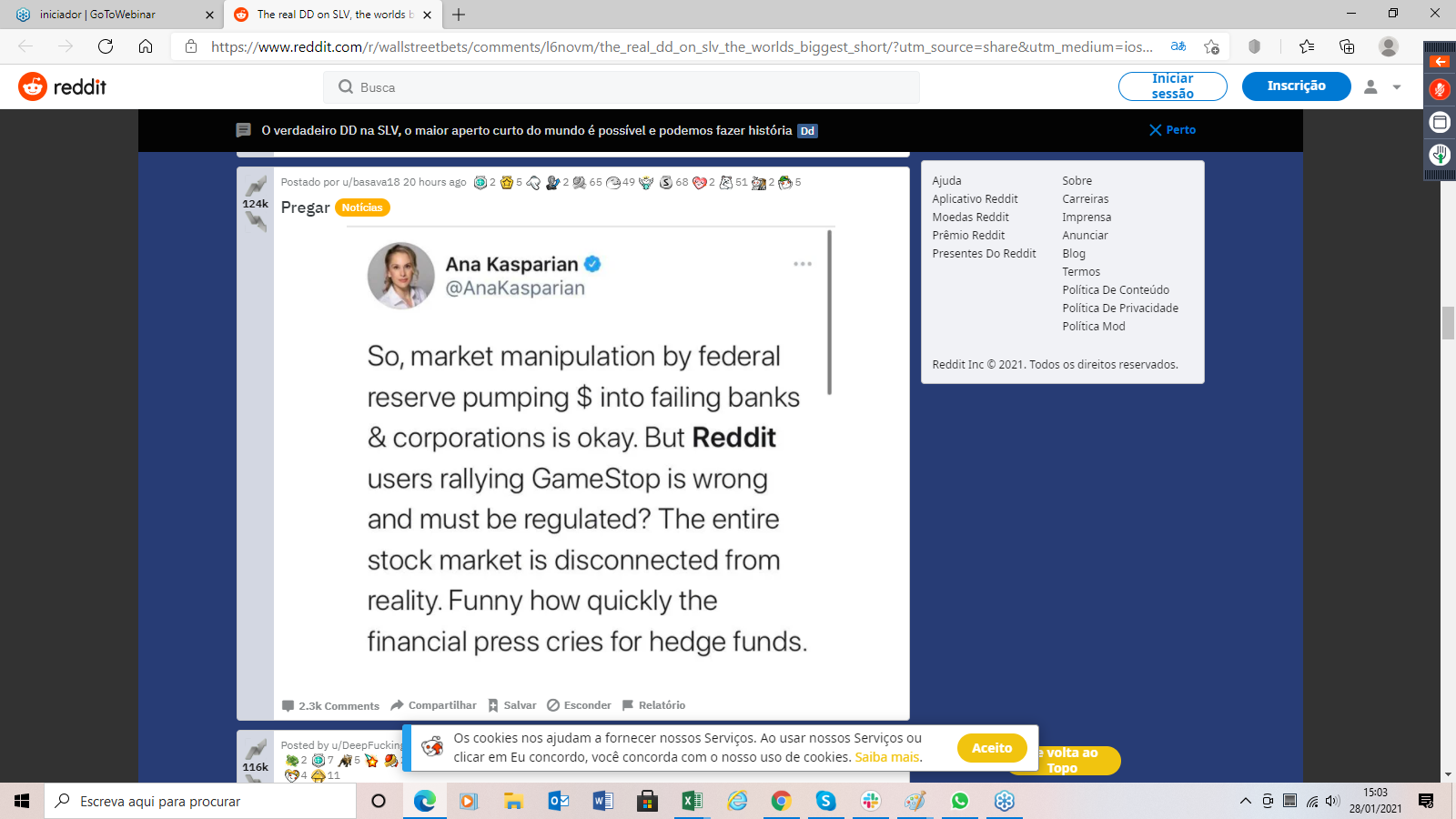Click the Compartilhar share button
This screenshot has width=1456, height=819.
coord(433,705)
